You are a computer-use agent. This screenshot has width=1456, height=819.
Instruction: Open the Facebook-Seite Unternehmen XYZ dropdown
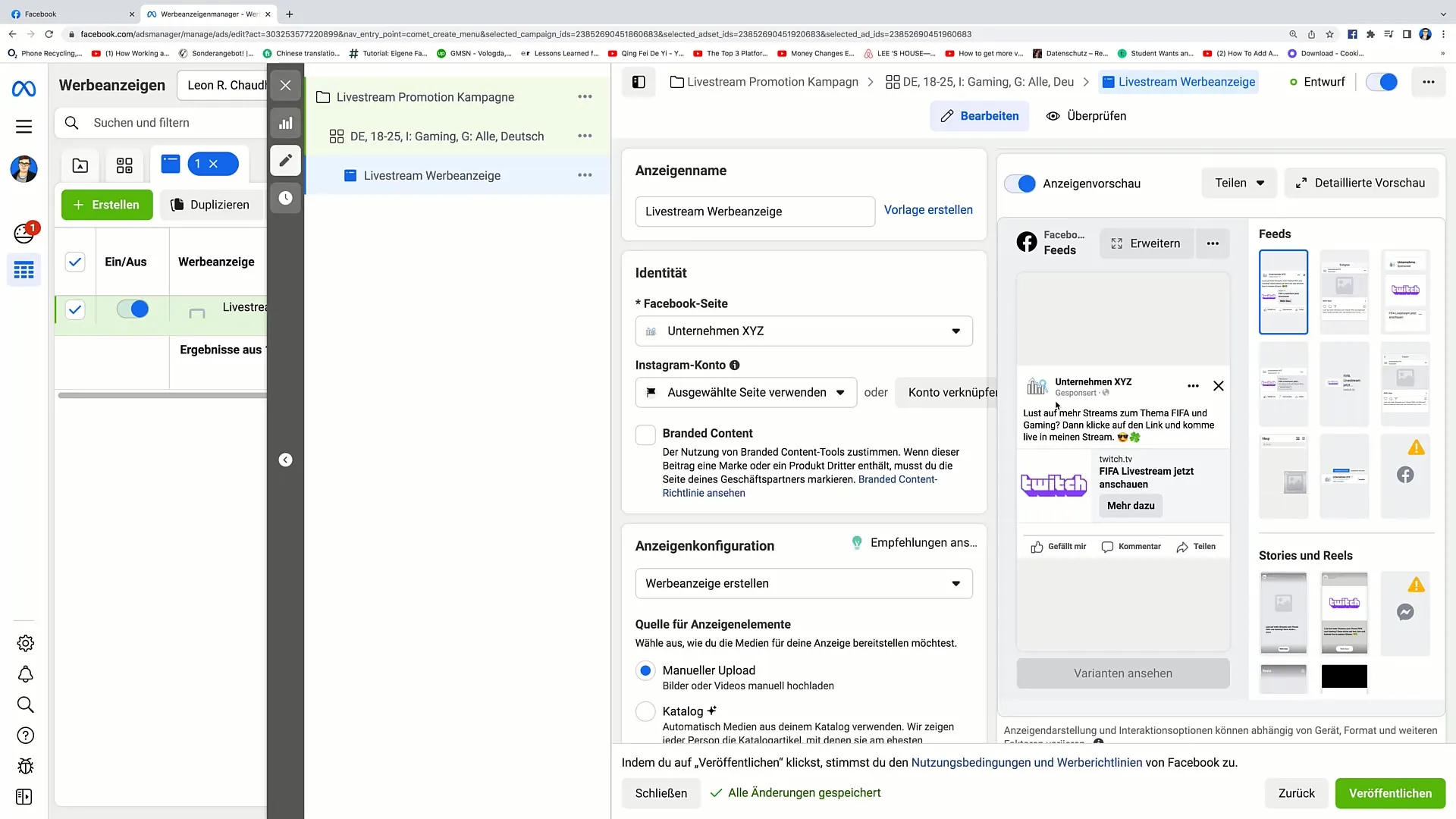(804, 331)
